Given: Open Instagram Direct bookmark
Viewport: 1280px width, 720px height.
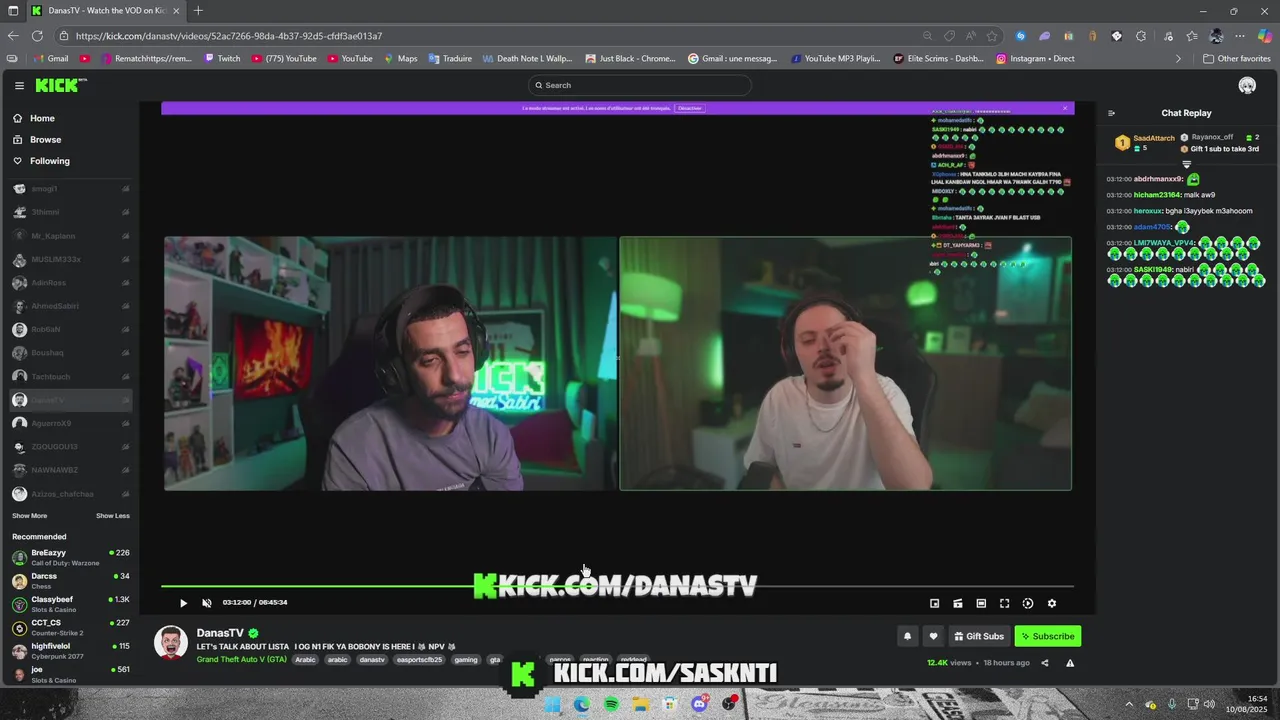Looking at the screenshot, I should (1035, 58).
